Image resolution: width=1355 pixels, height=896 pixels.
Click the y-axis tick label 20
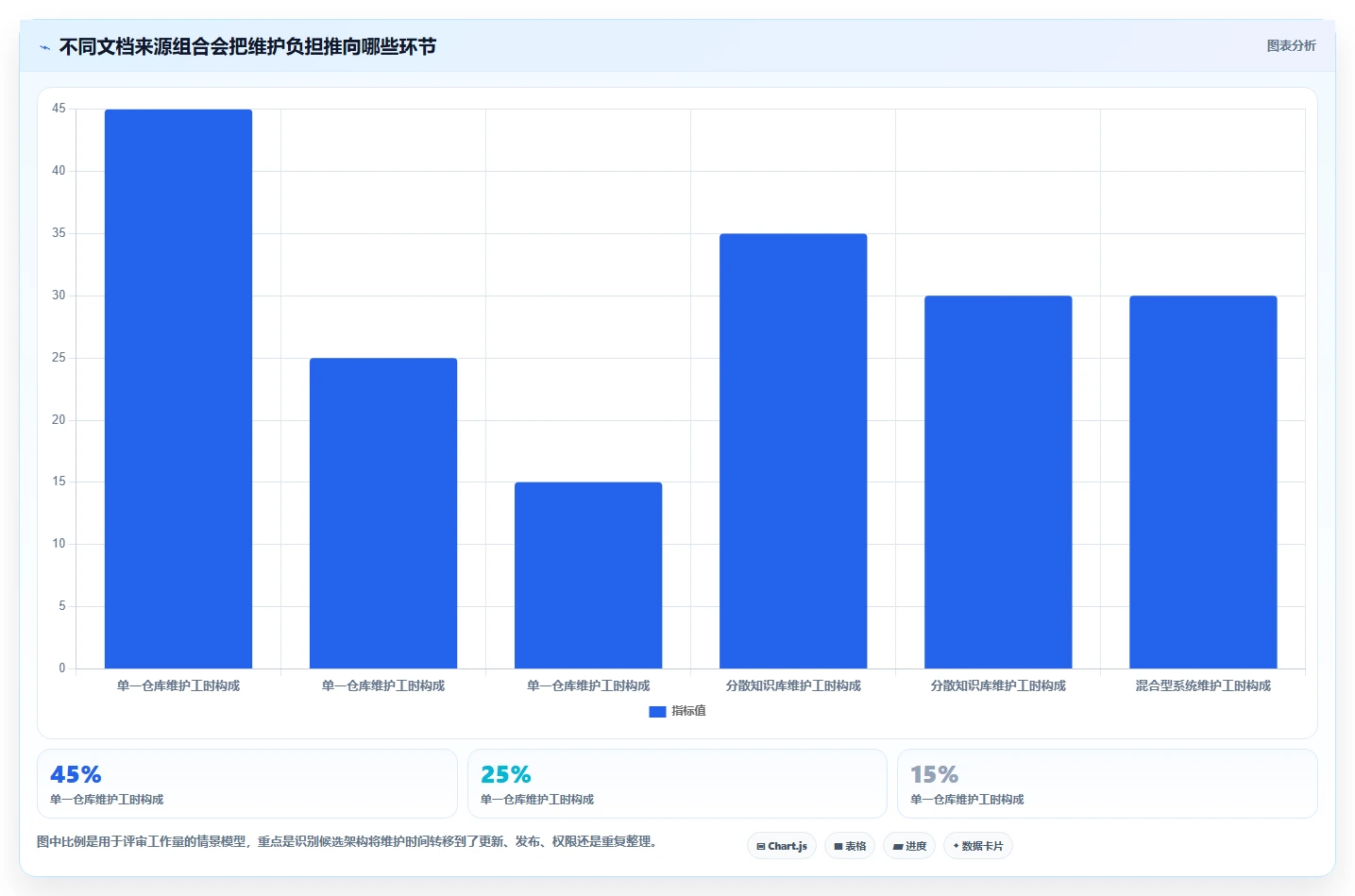coord(59,420)
